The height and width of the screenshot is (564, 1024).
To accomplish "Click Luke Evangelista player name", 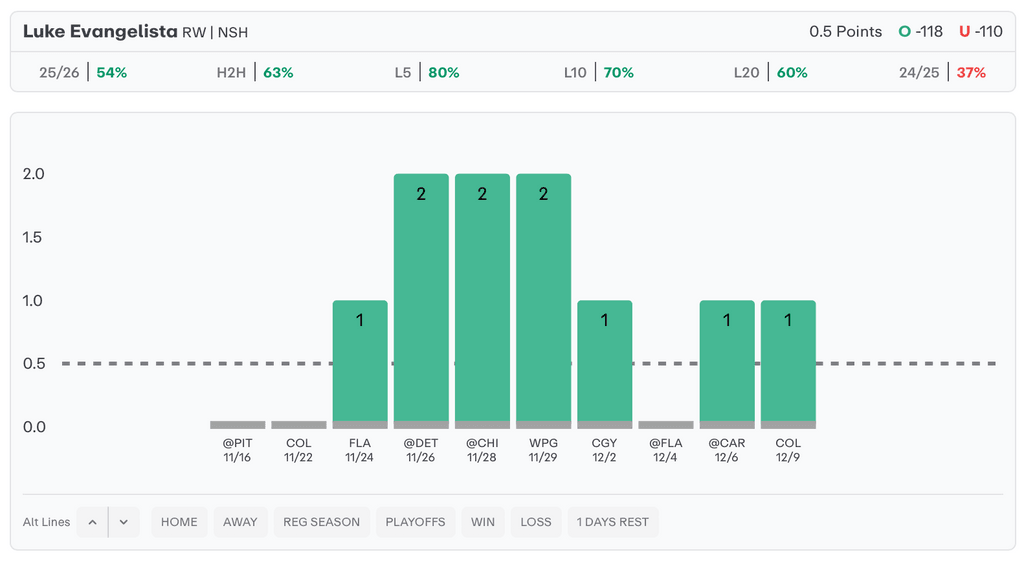I will [x=99, y=32].
